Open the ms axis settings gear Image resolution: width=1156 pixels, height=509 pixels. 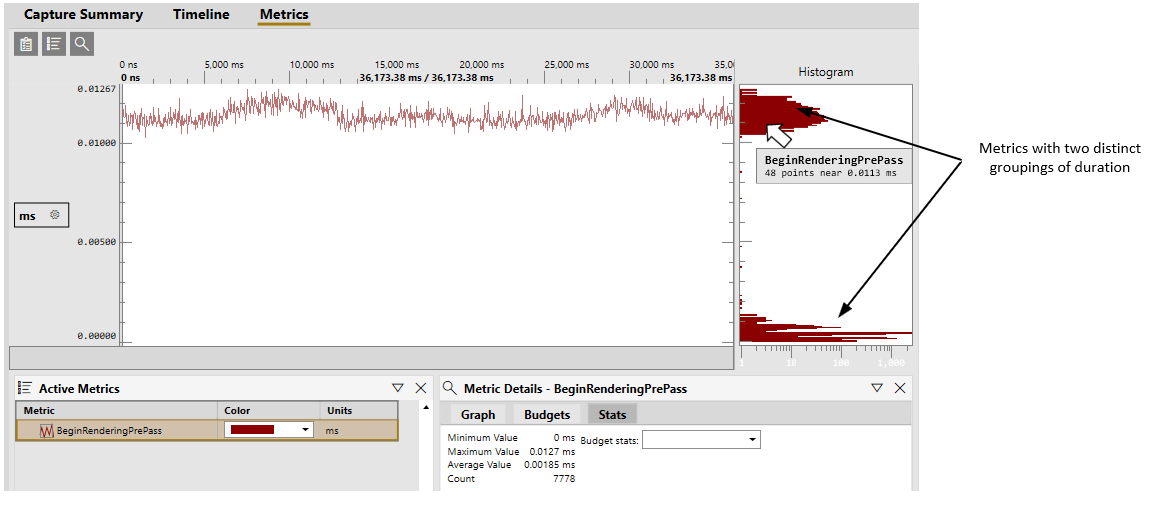[x=55, y=215]
